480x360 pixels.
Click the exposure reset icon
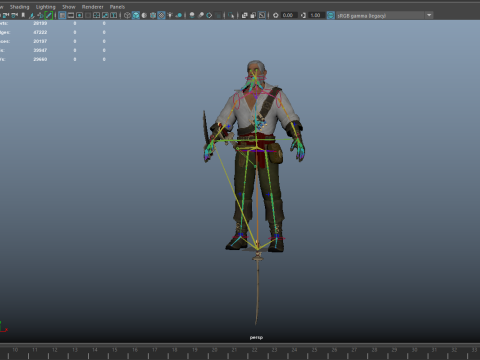pyautogui.click(x=276, y=15)
